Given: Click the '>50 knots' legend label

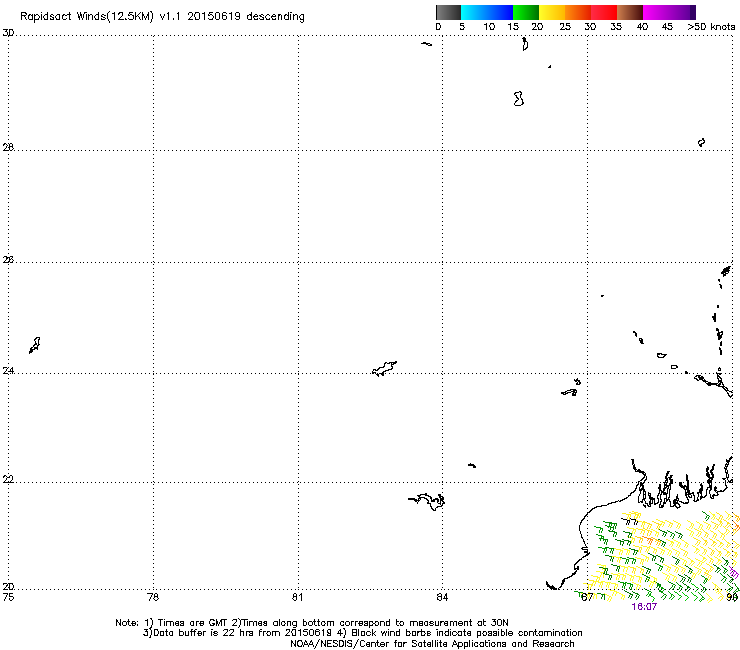Looking at the screenshot, I should point(711,27).
